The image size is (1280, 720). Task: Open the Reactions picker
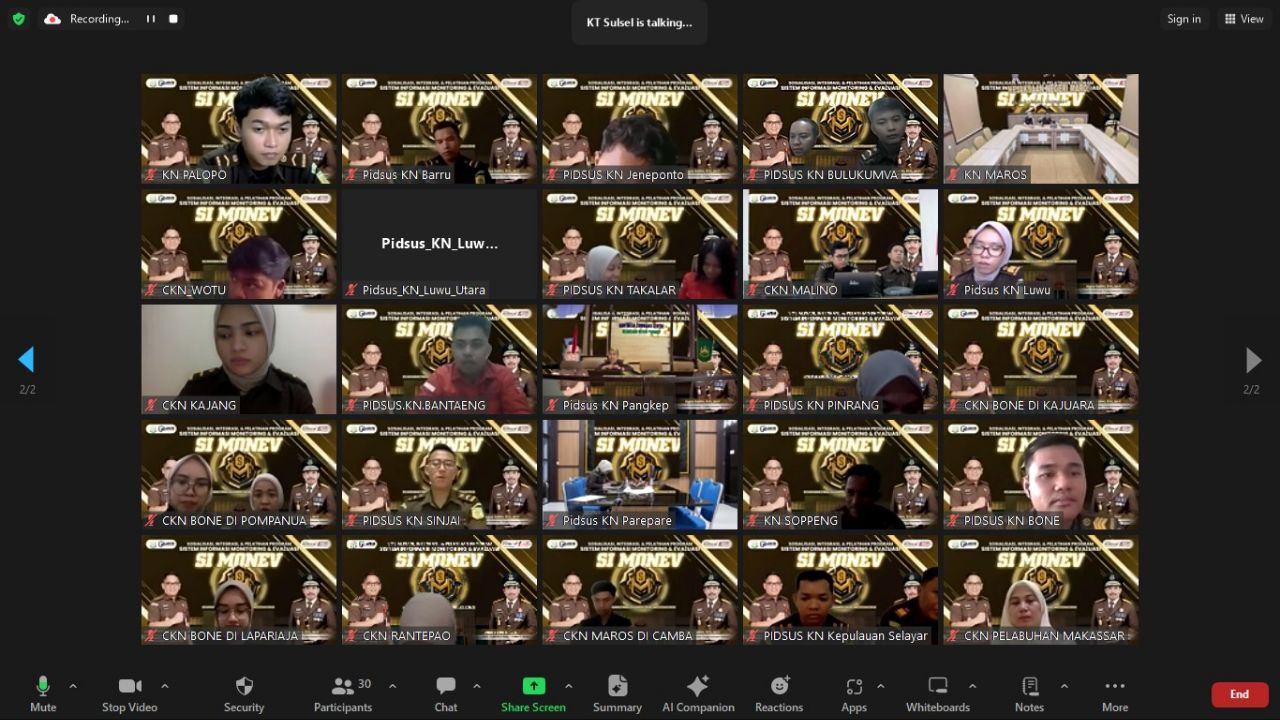pyautogui.click(x=779, y=694)
